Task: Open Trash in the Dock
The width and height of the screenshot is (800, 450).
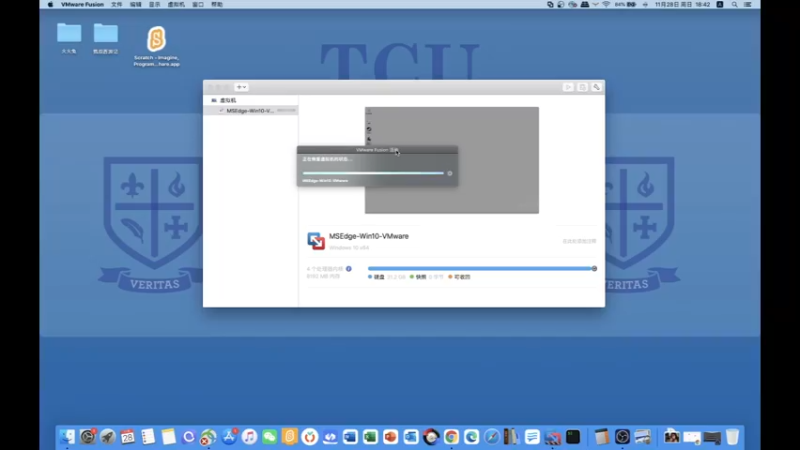Action: (732, 437)
